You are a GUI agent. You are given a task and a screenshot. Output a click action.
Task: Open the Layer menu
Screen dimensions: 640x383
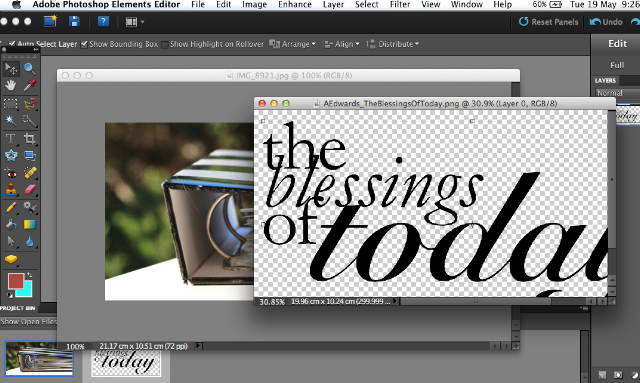[x=333, y=4]
